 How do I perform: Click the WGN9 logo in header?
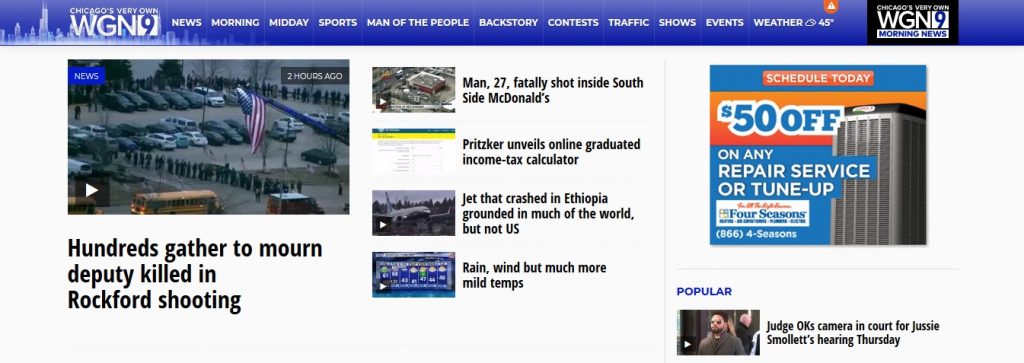114,22
